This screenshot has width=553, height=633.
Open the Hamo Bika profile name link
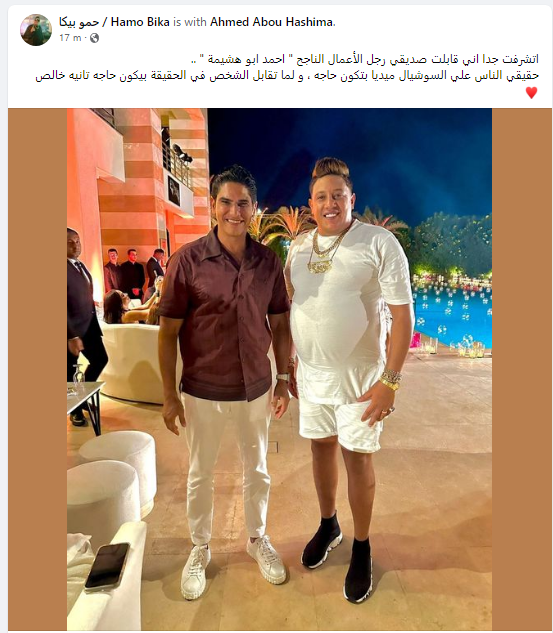[x=114, y=22]
